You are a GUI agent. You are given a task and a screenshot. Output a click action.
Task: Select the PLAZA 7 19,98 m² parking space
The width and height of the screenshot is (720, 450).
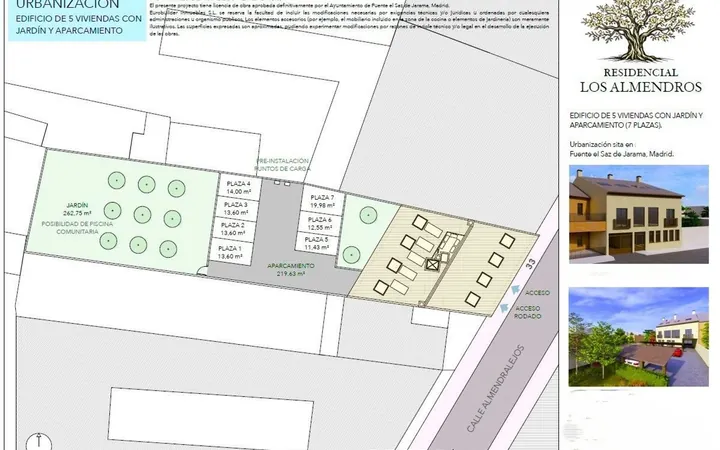322,202
